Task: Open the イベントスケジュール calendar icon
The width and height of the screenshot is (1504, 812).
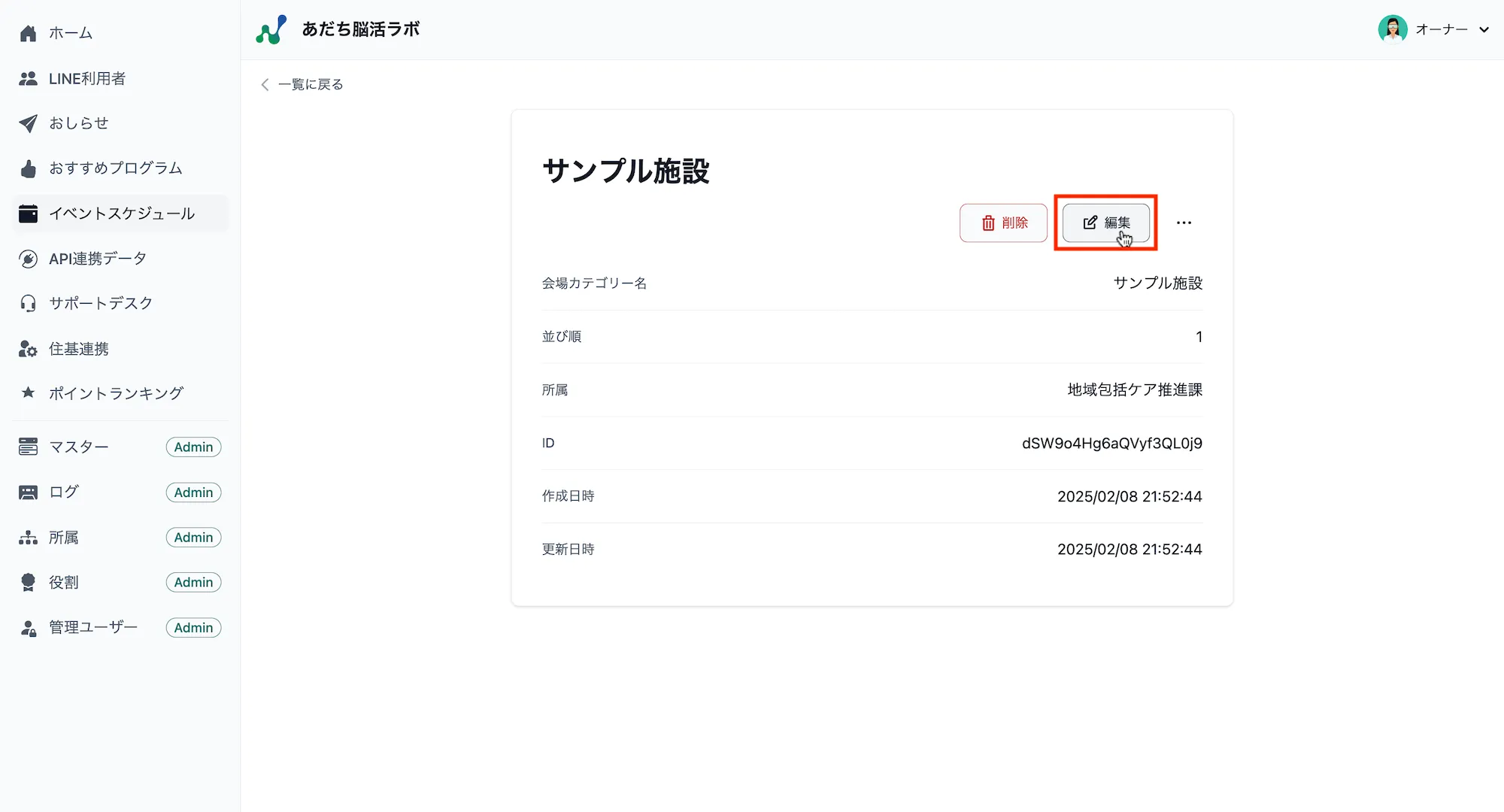Action: pyautogui.click(x=28, y=214)
